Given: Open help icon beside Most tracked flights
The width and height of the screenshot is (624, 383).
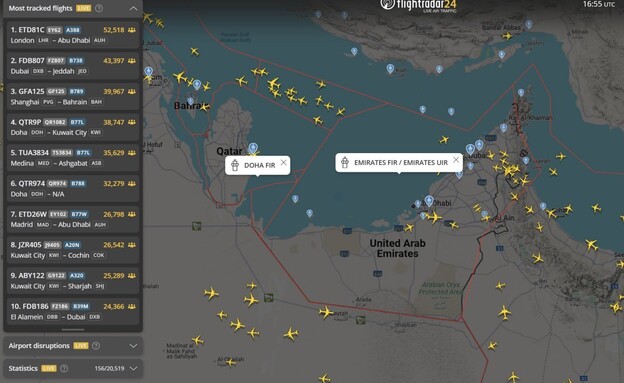Looking at the screenshot, I should coord(99,8).
